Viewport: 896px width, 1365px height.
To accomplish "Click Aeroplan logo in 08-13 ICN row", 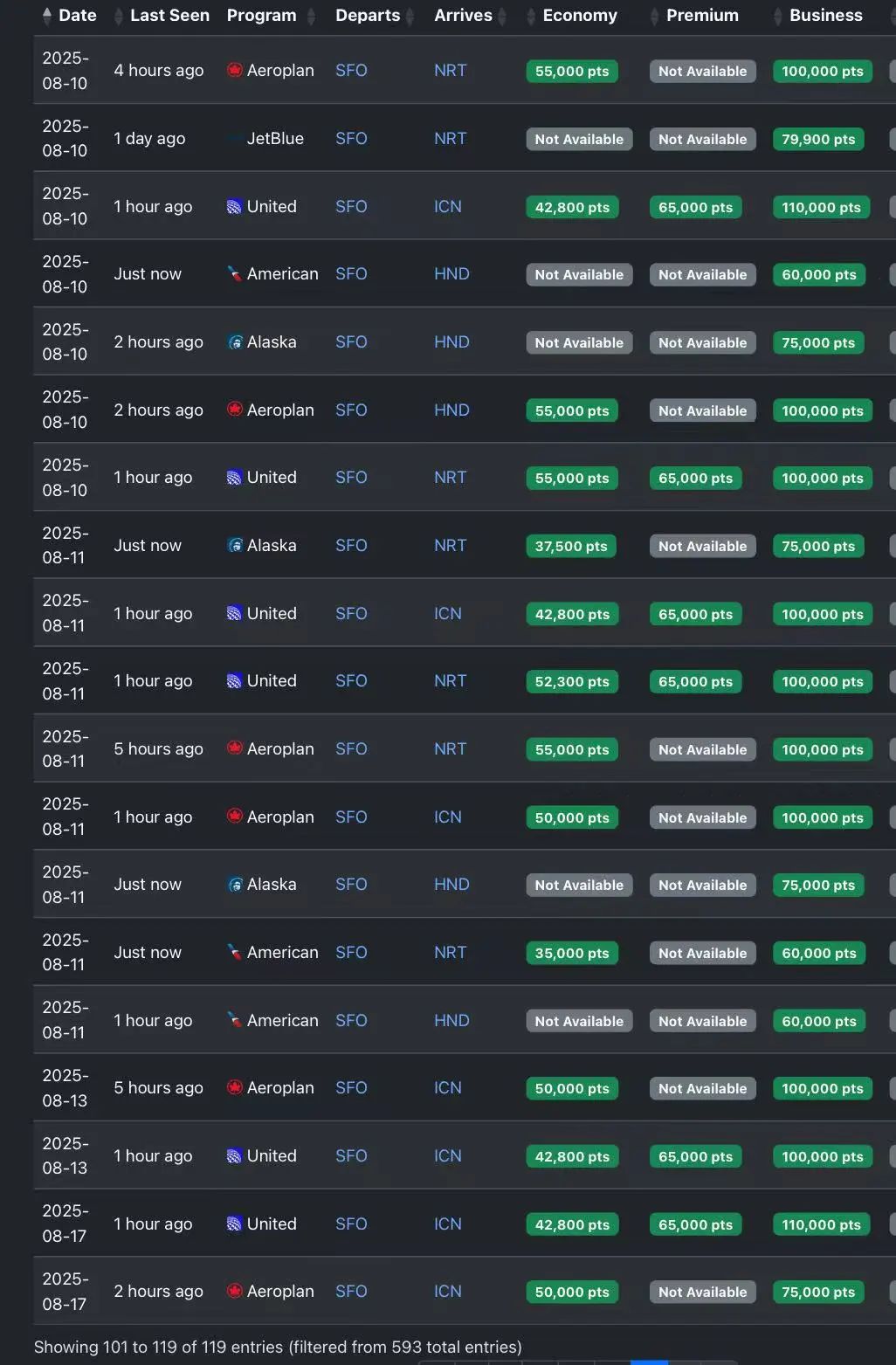I will click(234, 1087).
